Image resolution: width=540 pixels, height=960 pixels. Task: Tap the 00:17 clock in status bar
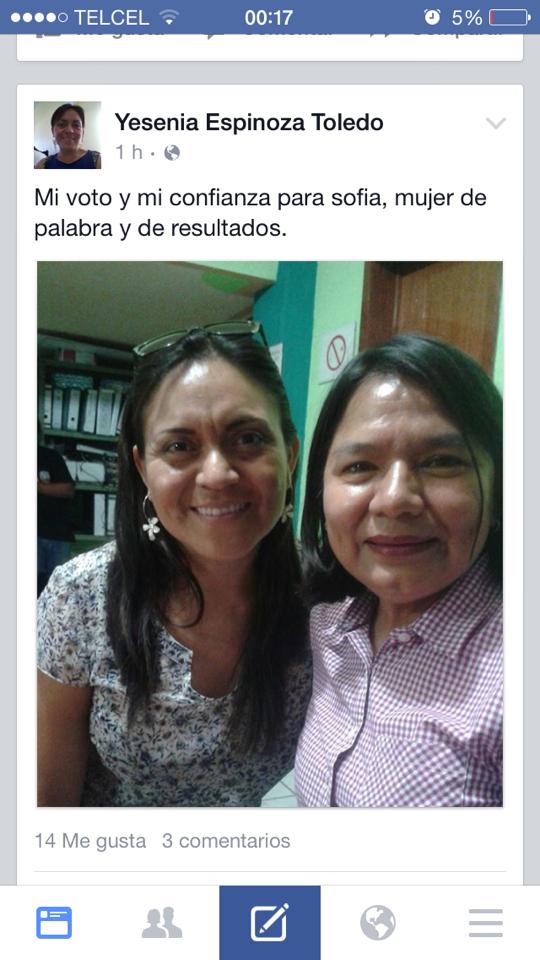(x=269, y=17)
